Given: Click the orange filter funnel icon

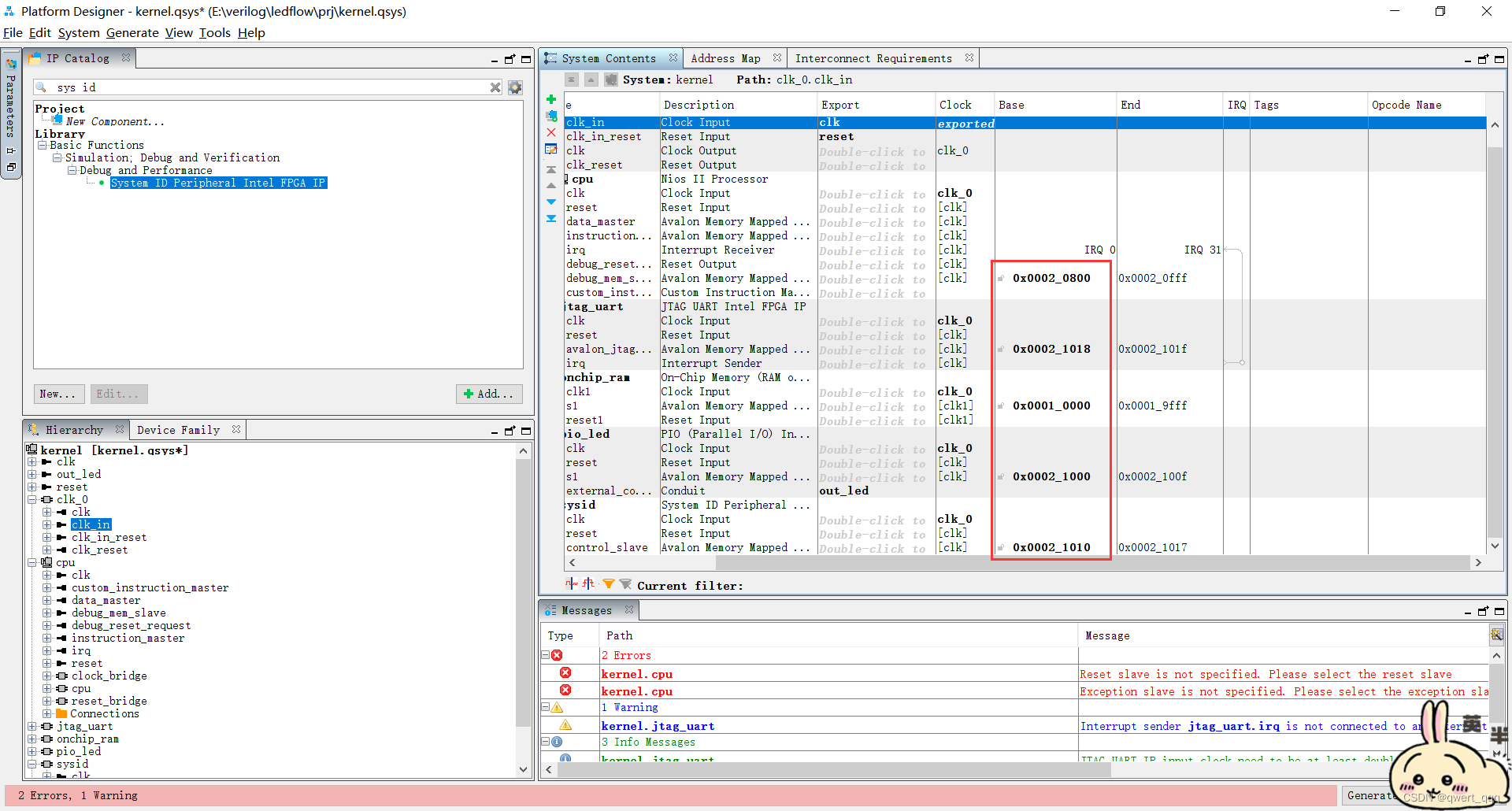Looking at the screenshot, I should point(609,584).
